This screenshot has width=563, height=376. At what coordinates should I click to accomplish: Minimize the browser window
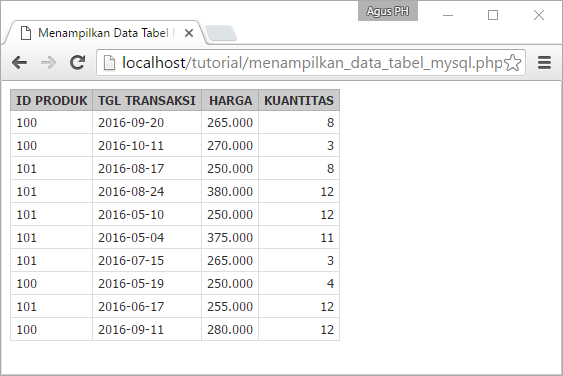448,15
